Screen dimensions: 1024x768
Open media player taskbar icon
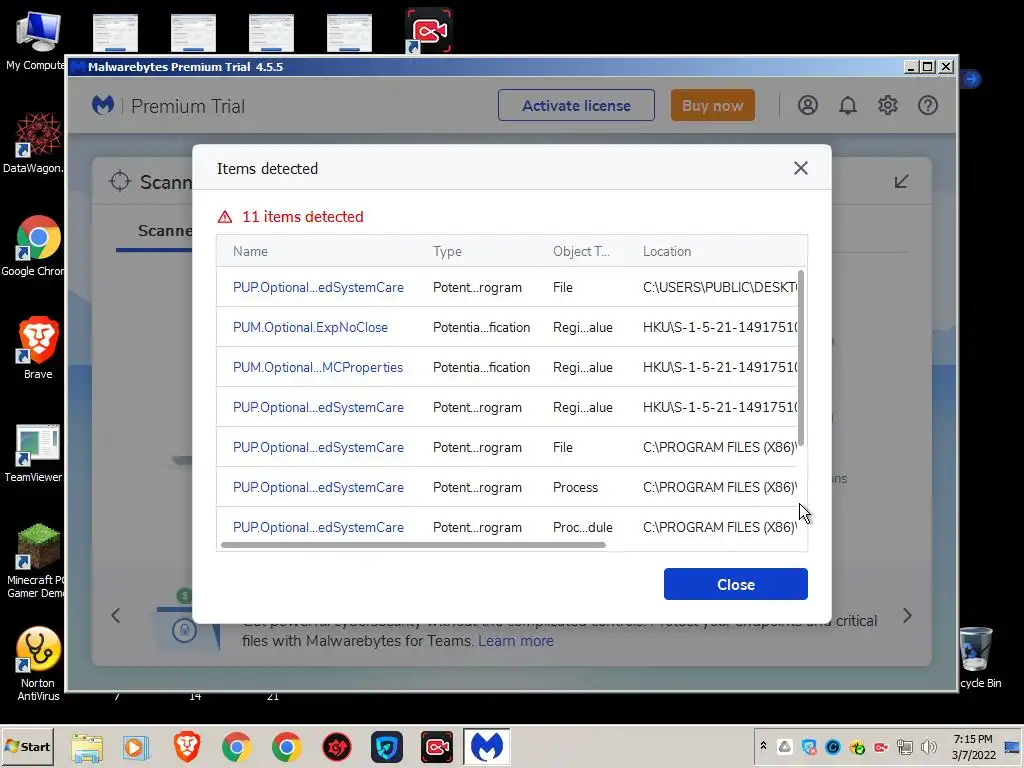pyautogui.click(x=136, y=747)
